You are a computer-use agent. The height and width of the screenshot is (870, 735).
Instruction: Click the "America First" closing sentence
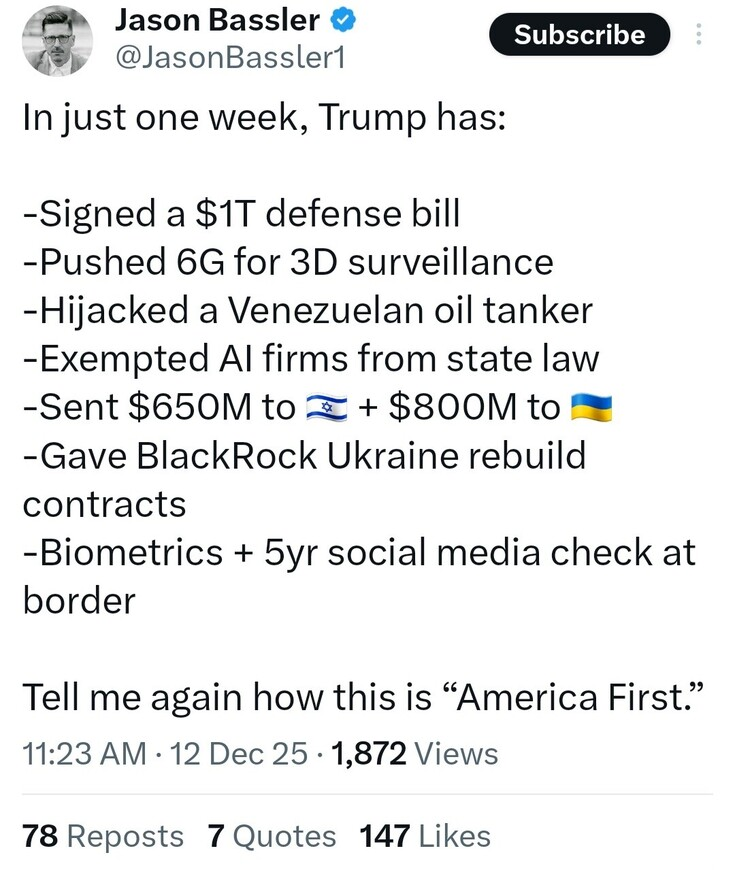365,695
